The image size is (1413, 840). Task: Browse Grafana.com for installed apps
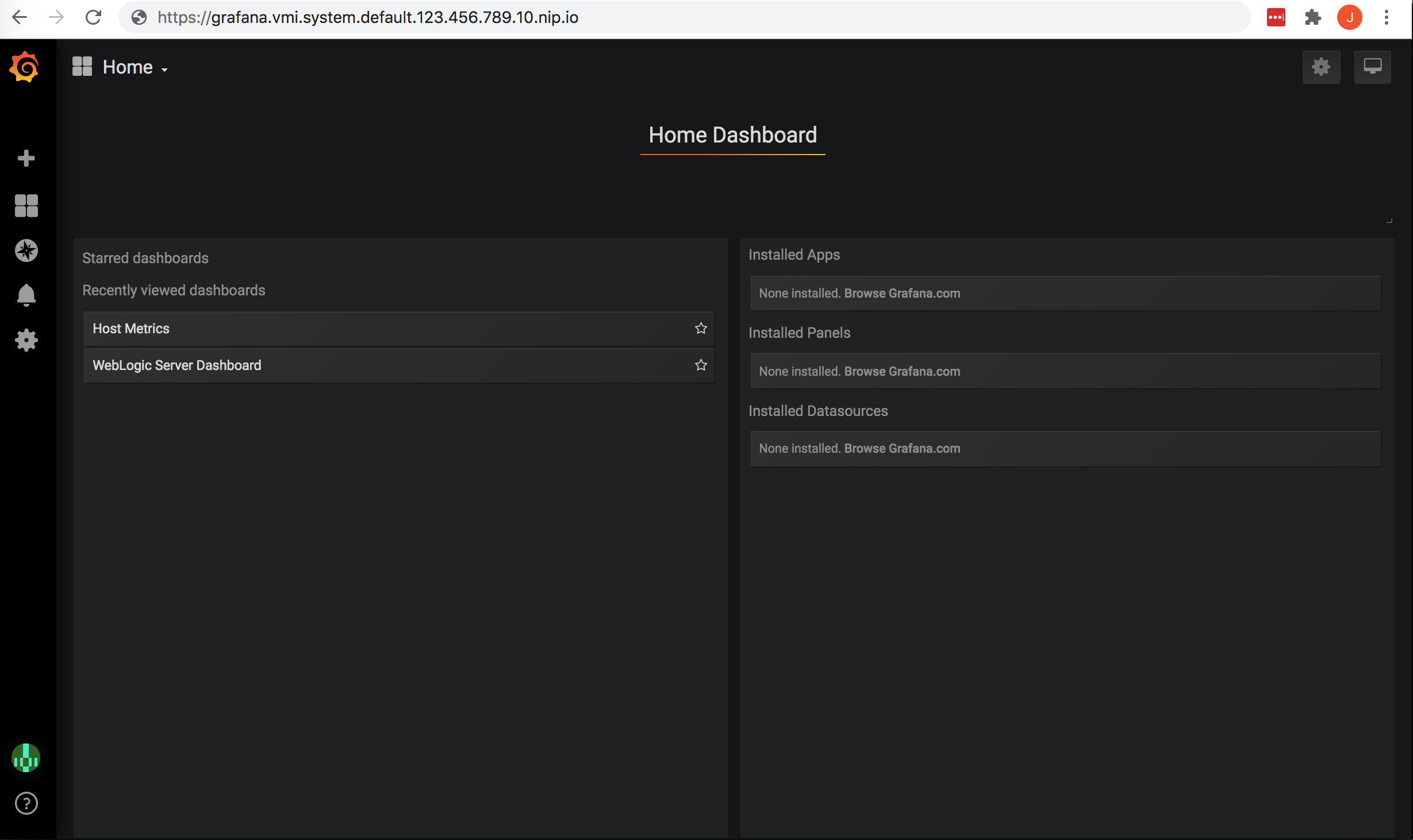(x=902, y=293)
